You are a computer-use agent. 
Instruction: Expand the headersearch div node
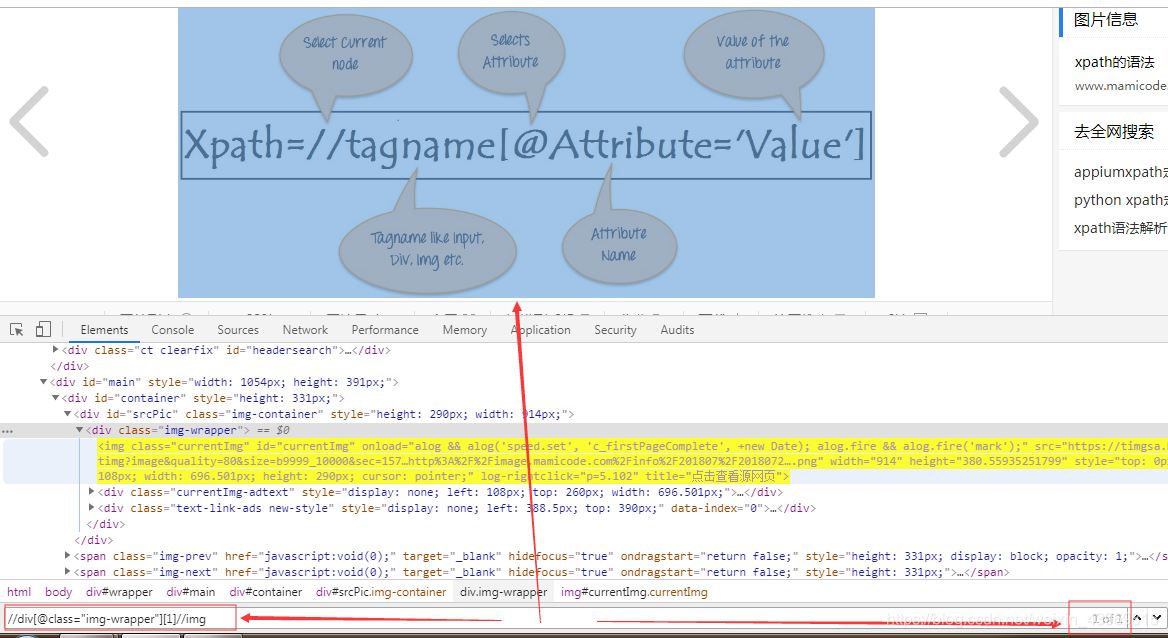[55, 350]
